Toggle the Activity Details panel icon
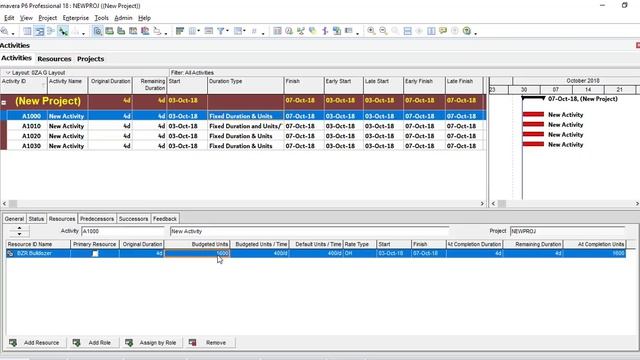 tap(98, 31)
